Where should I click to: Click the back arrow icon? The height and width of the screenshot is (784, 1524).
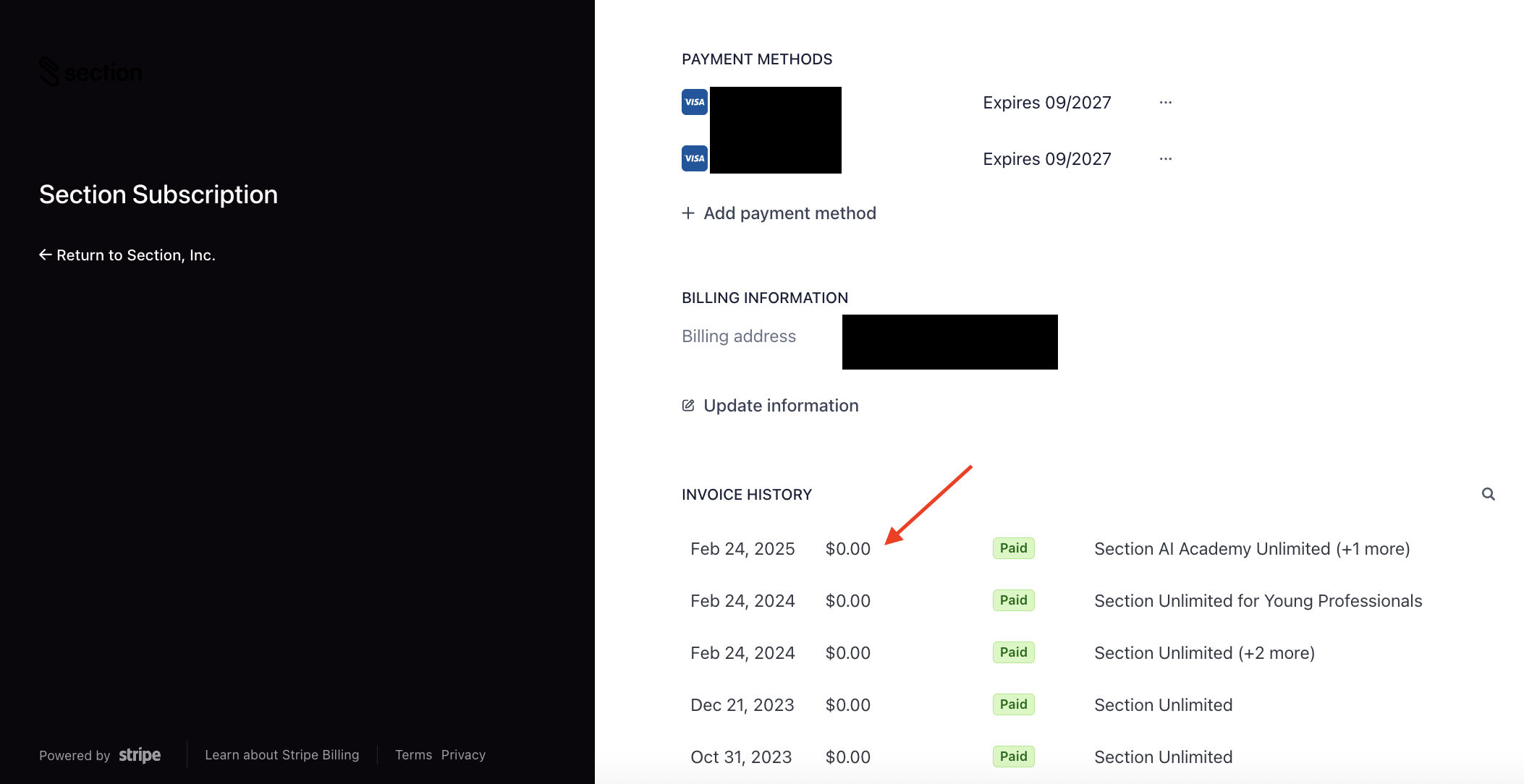[45, 255]
